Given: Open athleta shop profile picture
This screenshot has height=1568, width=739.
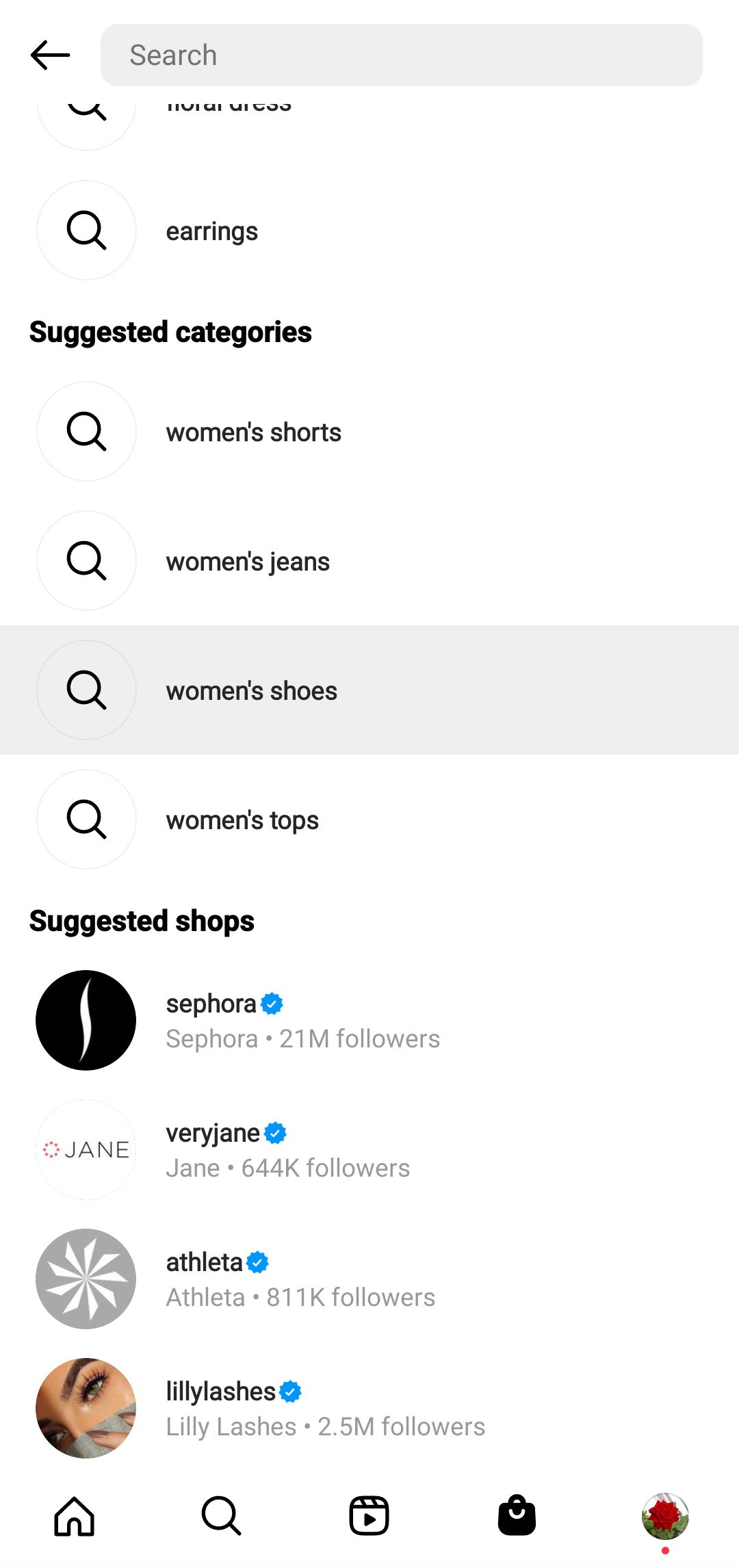Looking at the screenshot, I should [86, 1279].
